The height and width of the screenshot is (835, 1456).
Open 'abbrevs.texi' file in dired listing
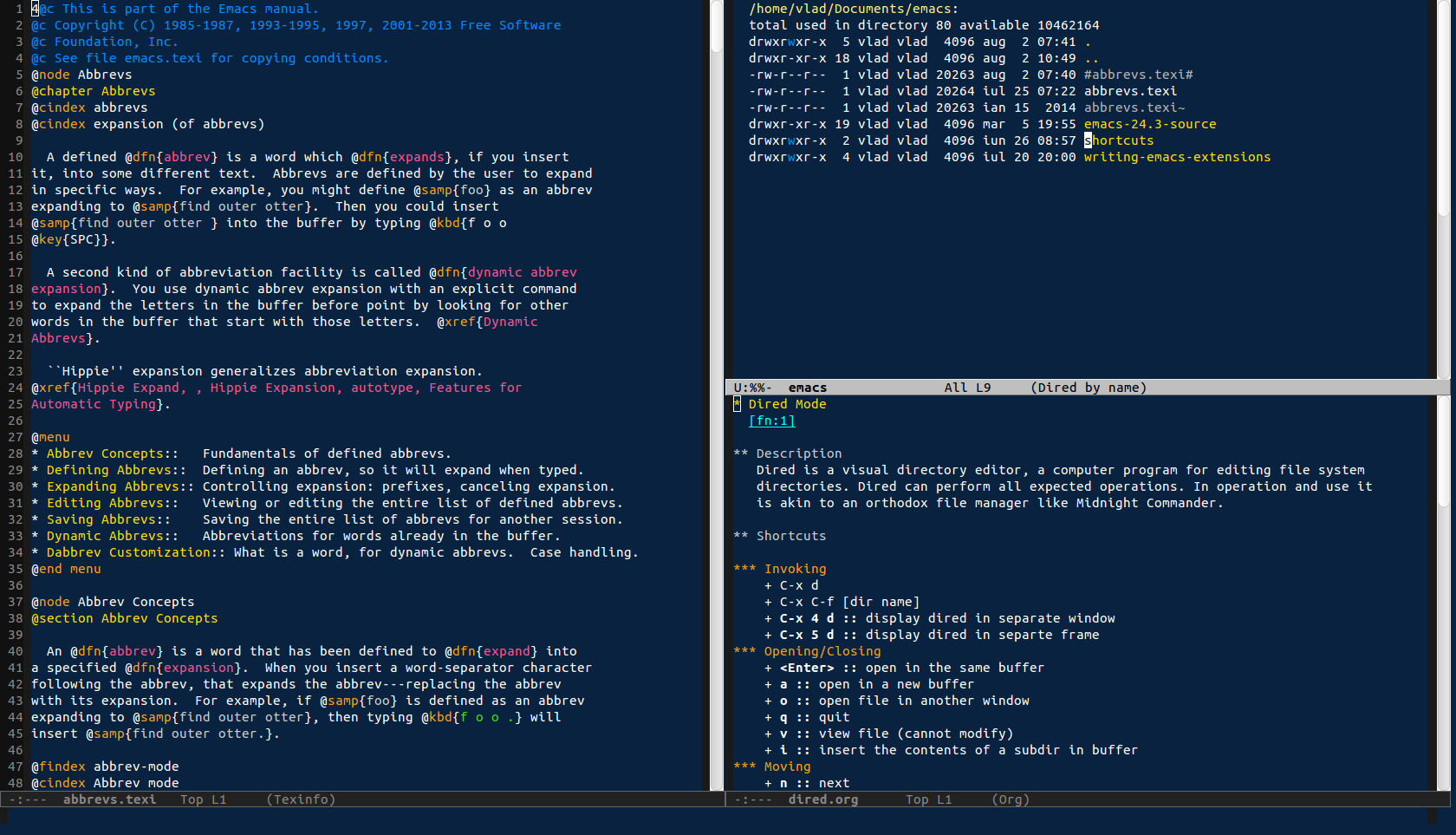coord(1130,91)
